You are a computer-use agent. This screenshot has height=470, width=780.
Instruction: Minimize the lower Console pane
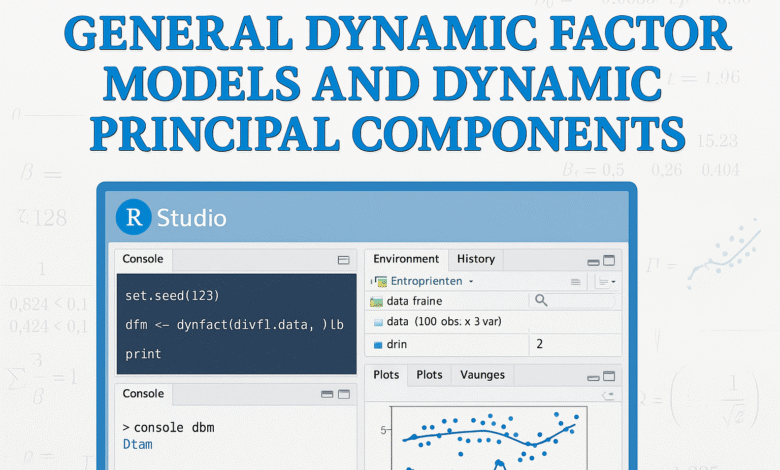[x=327, y=395]
